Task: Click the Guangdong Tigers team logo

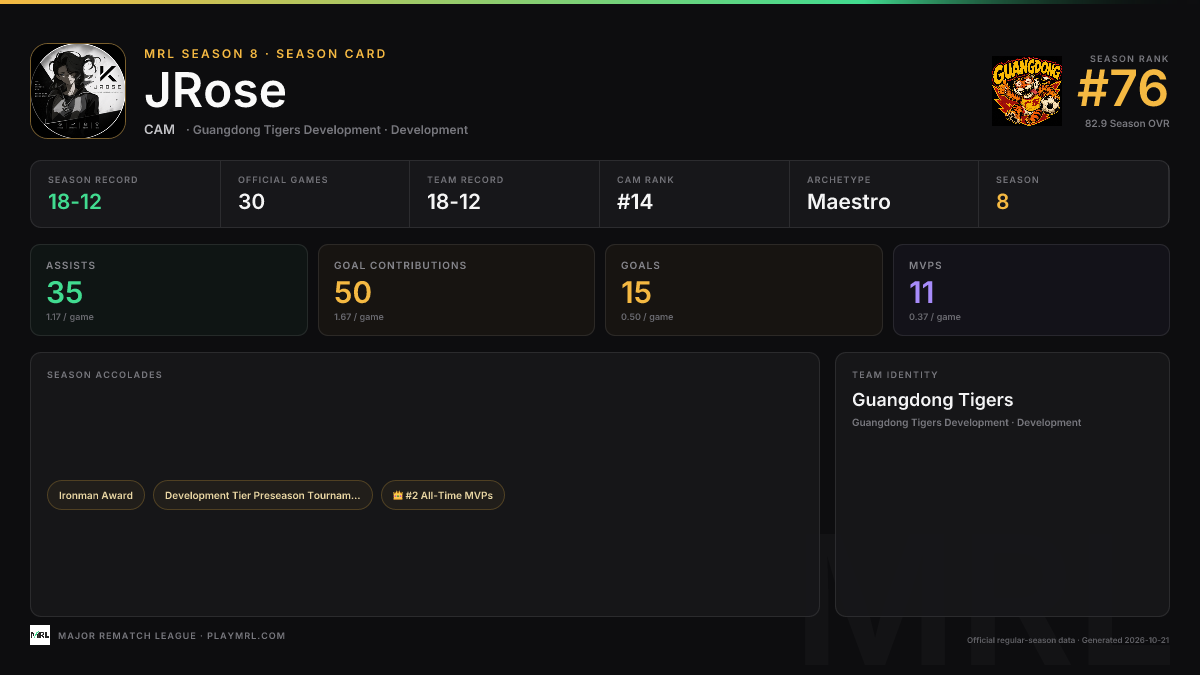Action: 1027,91
